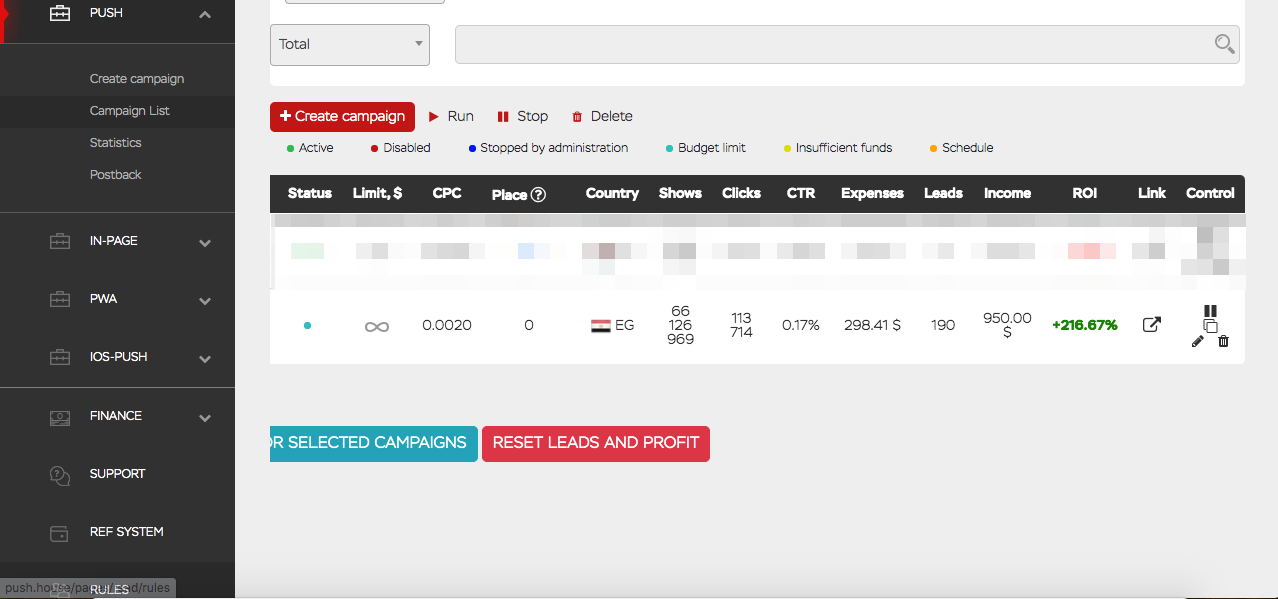The image size is (1278, 599).
Task: Click the Place column help icon
Action: click(x=538, y=195)
